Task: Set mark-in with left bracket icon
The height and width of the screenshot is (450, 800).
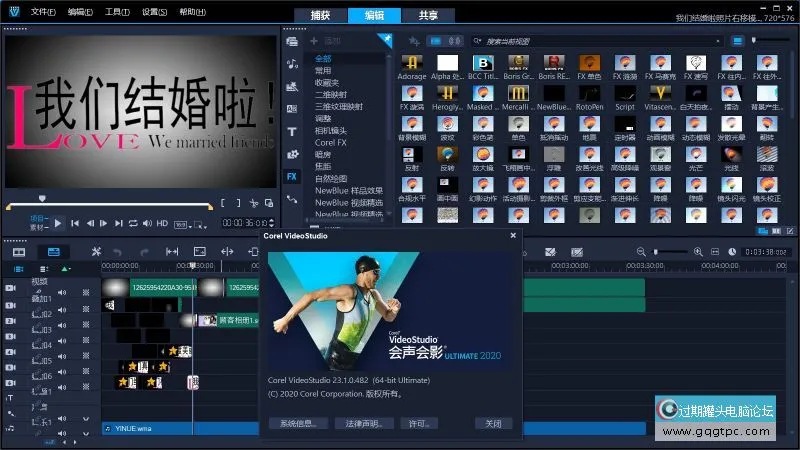Action: coord(223,203)
